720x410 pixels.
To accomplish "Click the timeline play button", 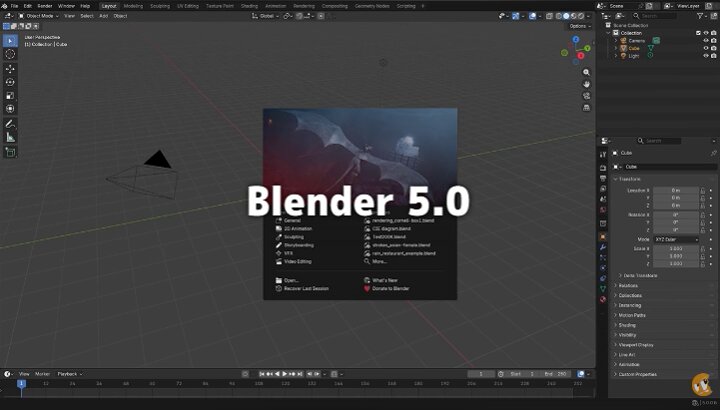I will [x=285, y=374].
